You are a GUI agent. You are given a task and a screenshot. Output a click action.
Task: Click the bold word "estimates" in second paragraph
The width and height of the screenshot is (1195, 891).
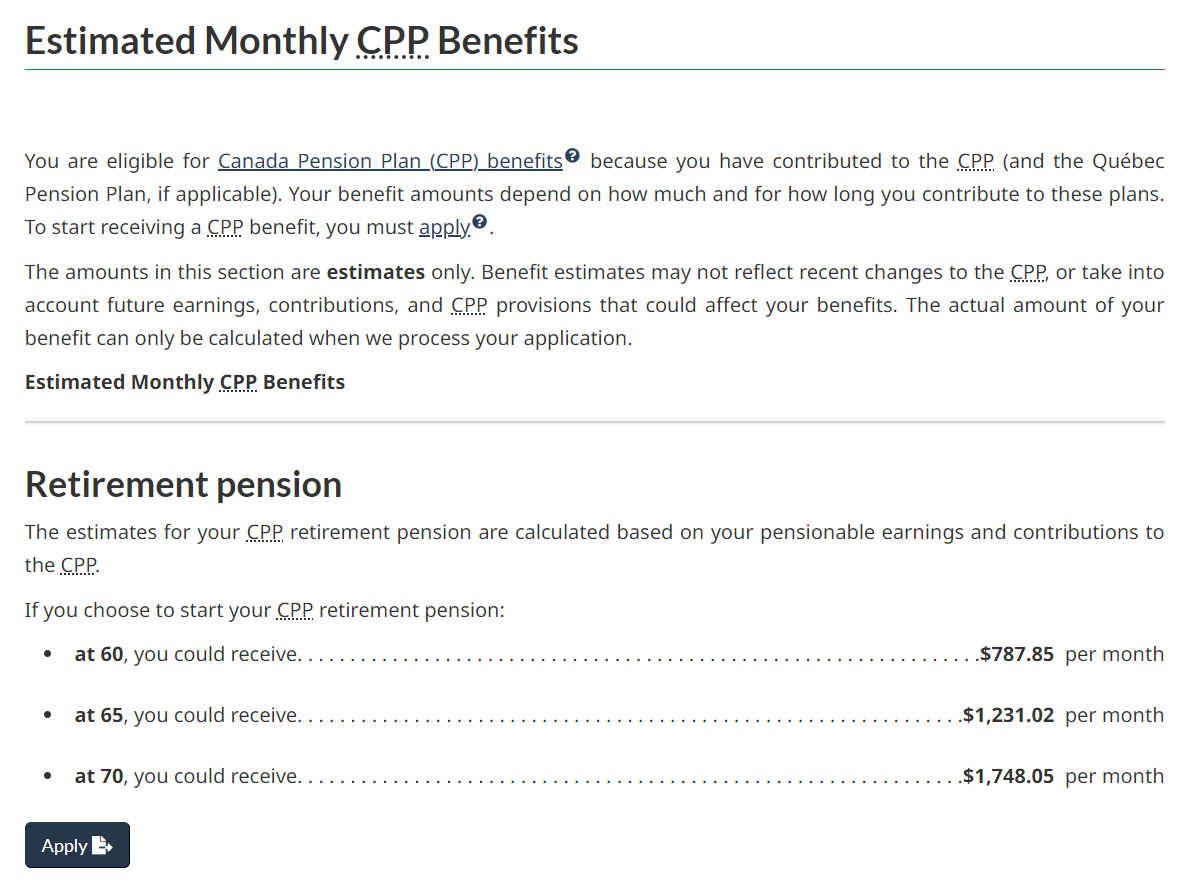tap(375, 272)
